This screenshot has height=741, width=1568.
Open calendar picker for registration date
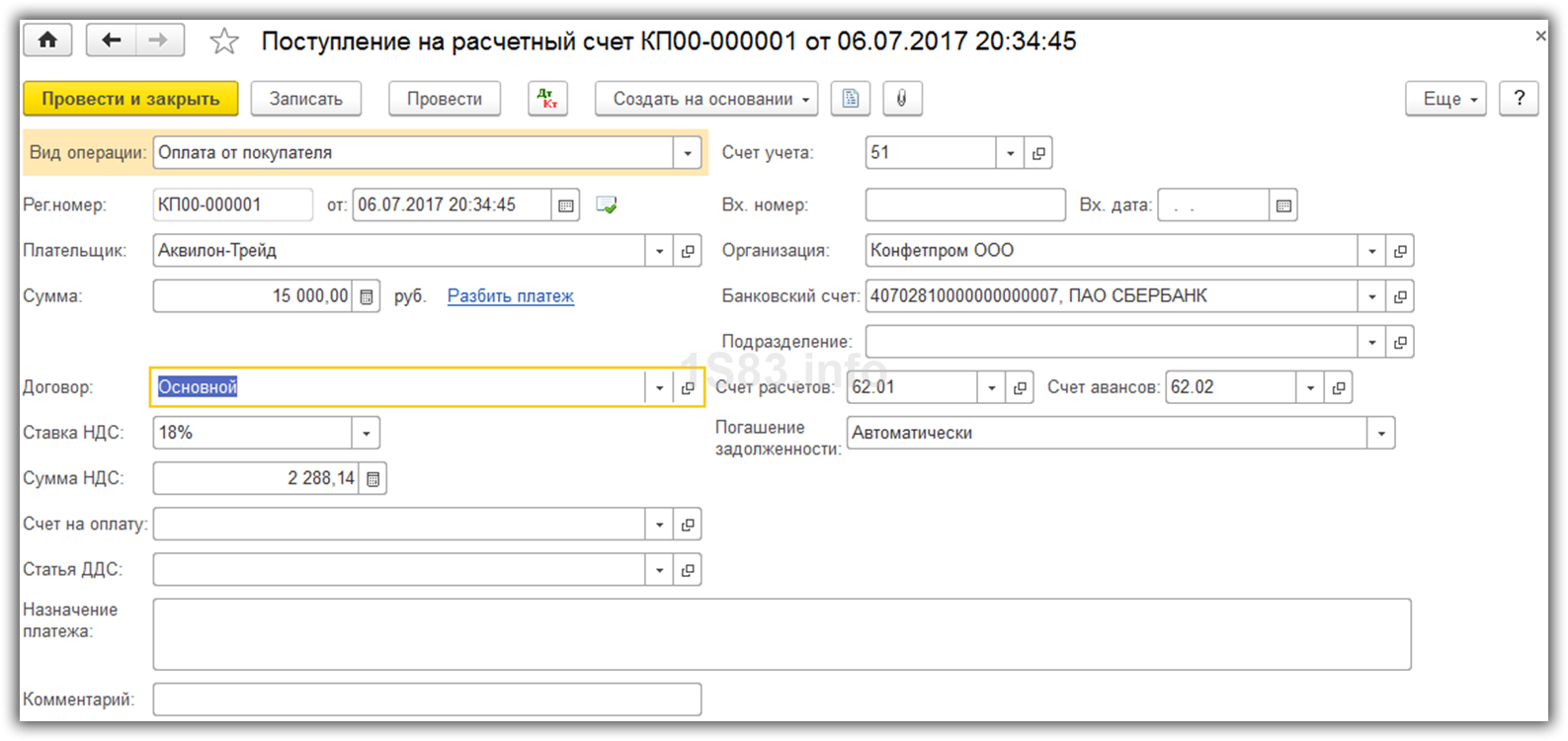click(x=565, y=206)
